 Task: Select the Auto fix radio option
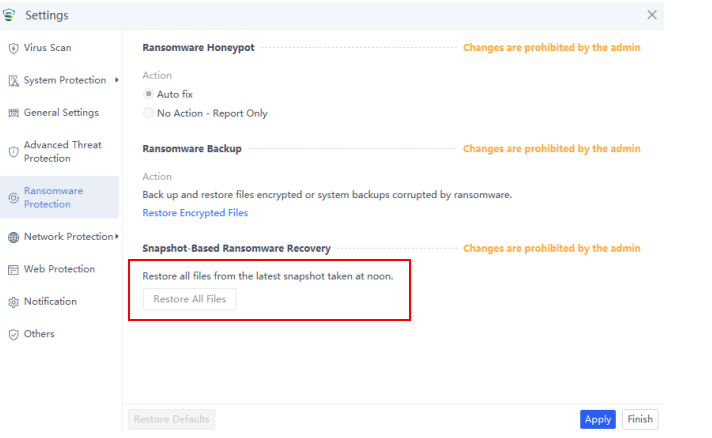(x=149, y=94)
